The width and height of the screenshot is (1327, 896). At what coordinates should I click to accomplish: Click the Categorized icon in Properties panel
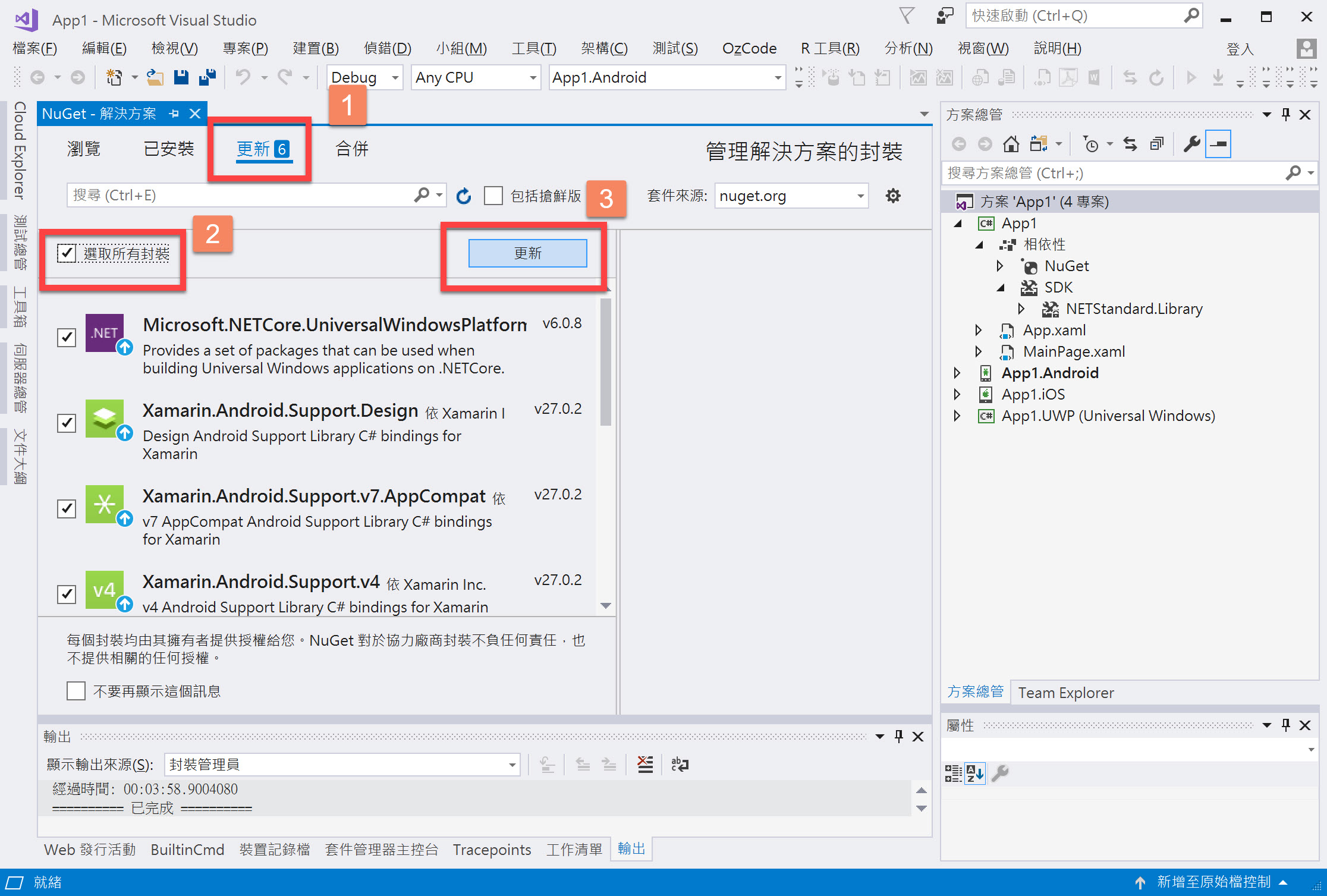(953, 774)
